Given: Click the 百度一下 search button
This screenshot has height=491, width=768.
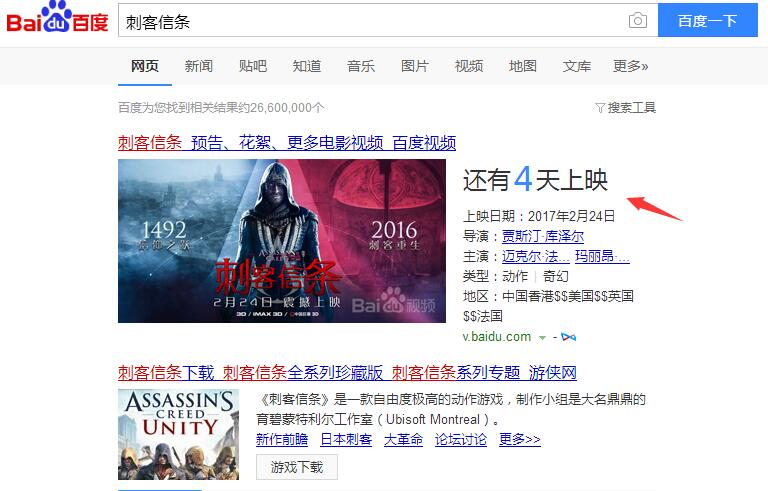Looking at the screenshot, I should (x=707, y=21).
